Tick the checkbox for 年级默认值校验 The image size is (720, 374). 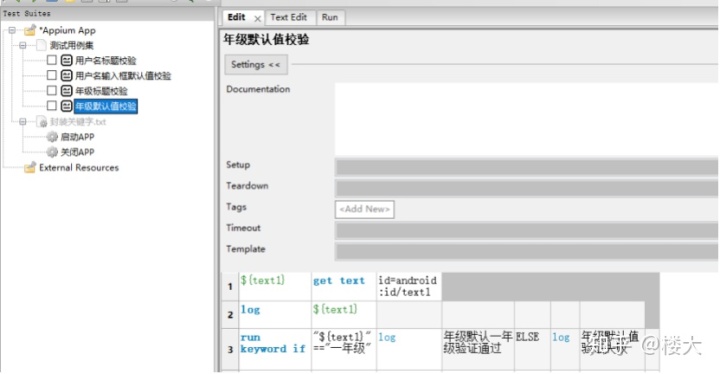[x=52, y=106]
